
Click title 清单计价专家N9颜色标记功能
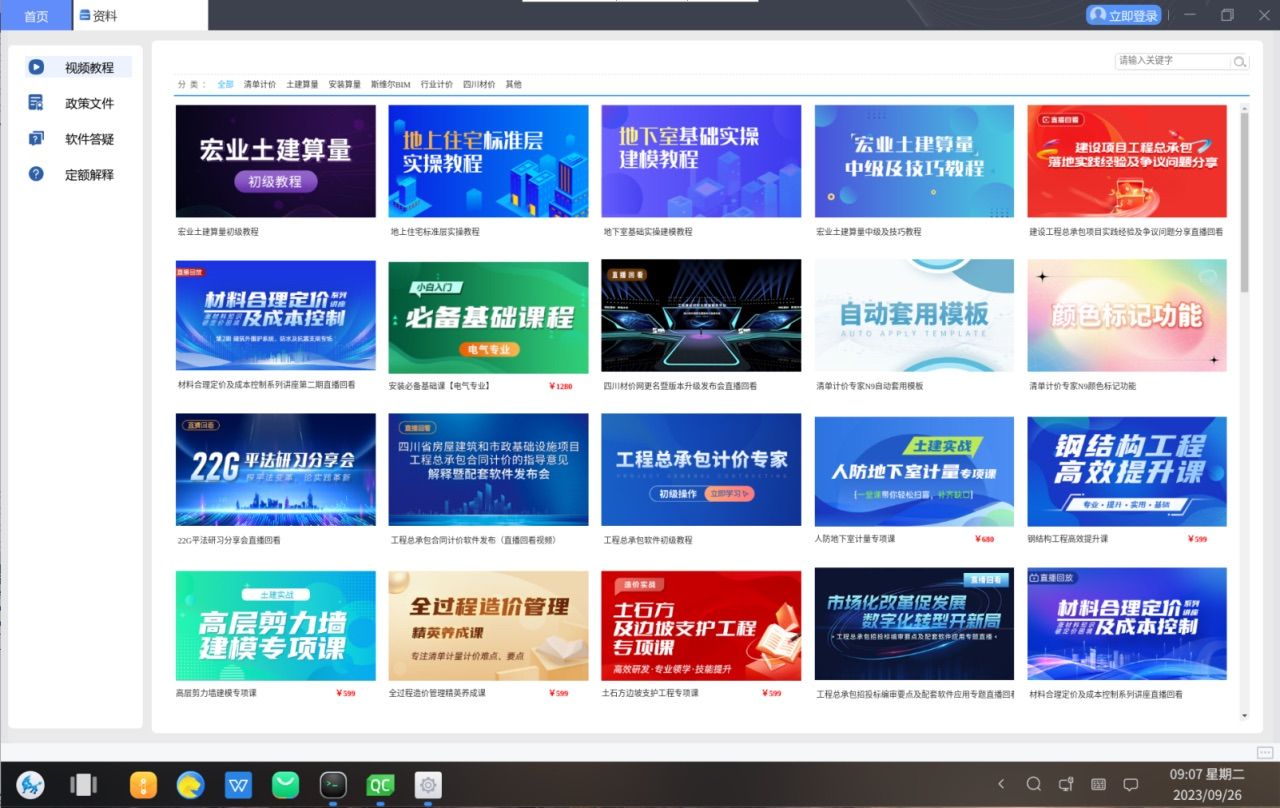[1083, 386]
